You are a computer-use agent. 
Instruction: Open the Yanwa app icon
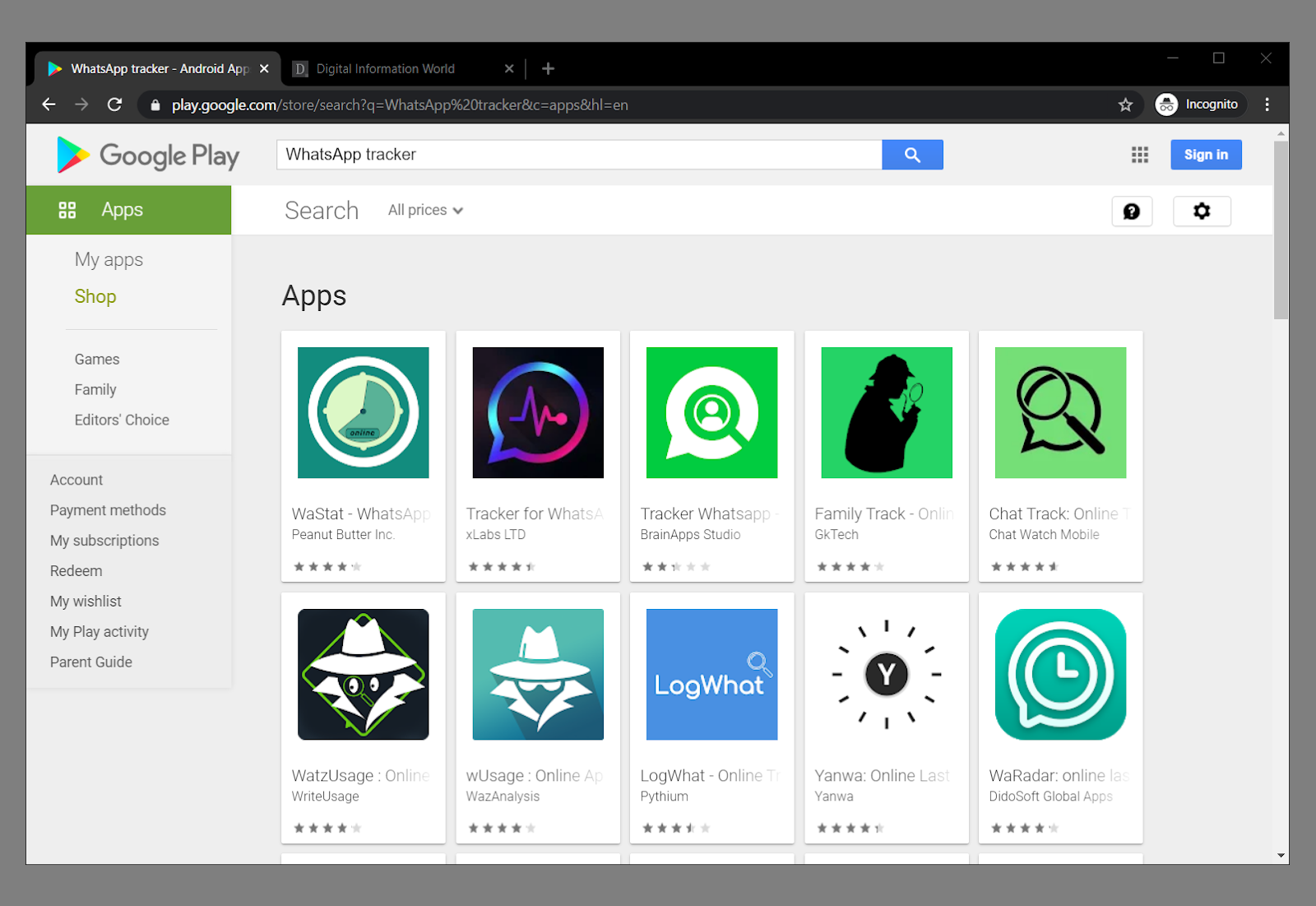(x=887, y=674)
